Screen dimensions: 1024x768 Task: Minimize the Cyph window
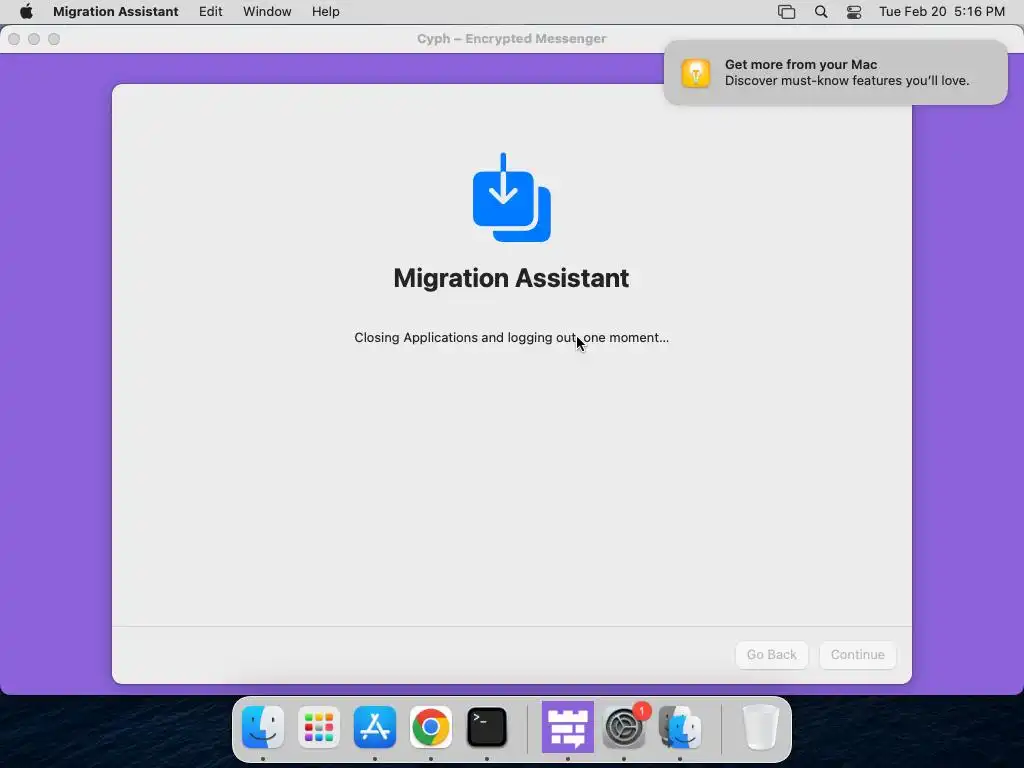tap(34, 39)
